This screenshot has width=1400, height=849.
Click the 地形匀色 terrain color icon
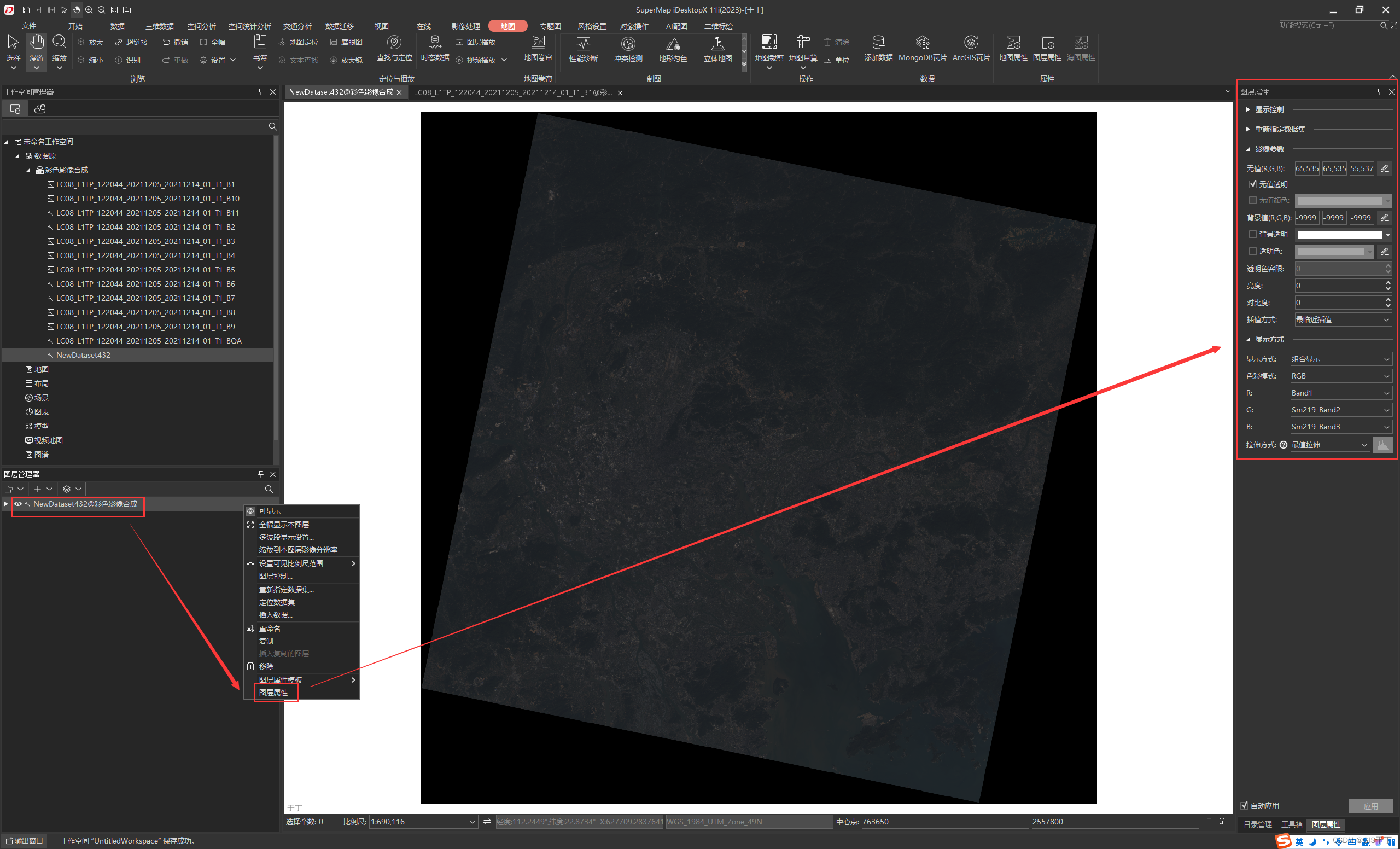pyautogui.click(x=673, y=44)
